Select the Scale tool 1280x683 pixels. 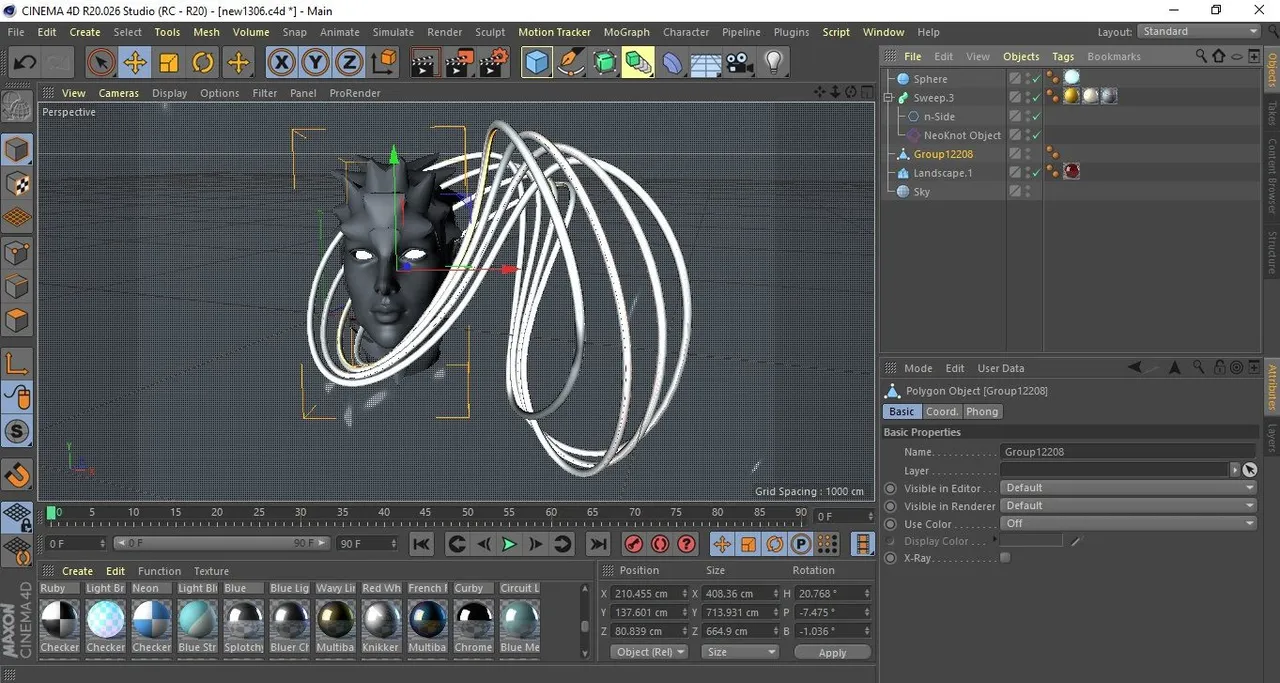click(x=169, y=63)
